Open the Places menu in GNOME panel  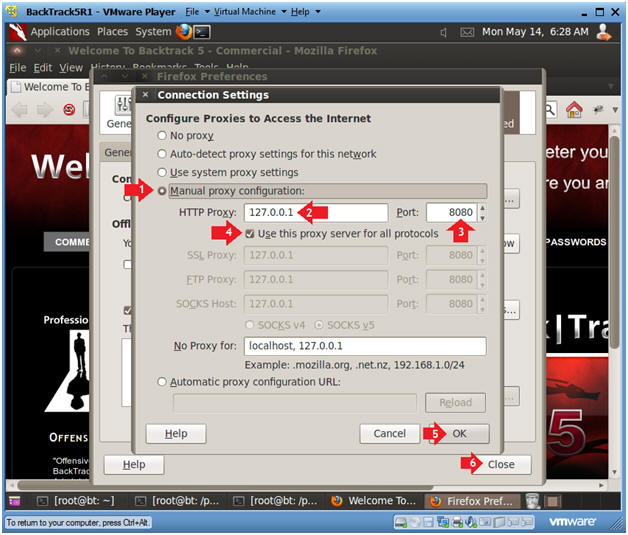coord(112,32)
